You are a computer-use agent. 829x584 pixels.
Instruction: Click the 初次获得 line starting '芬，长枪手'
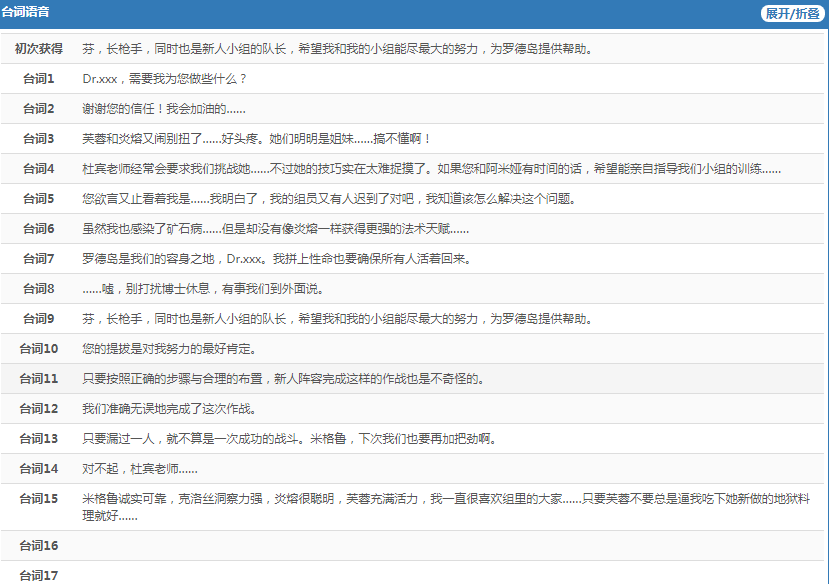click(337, 49)
